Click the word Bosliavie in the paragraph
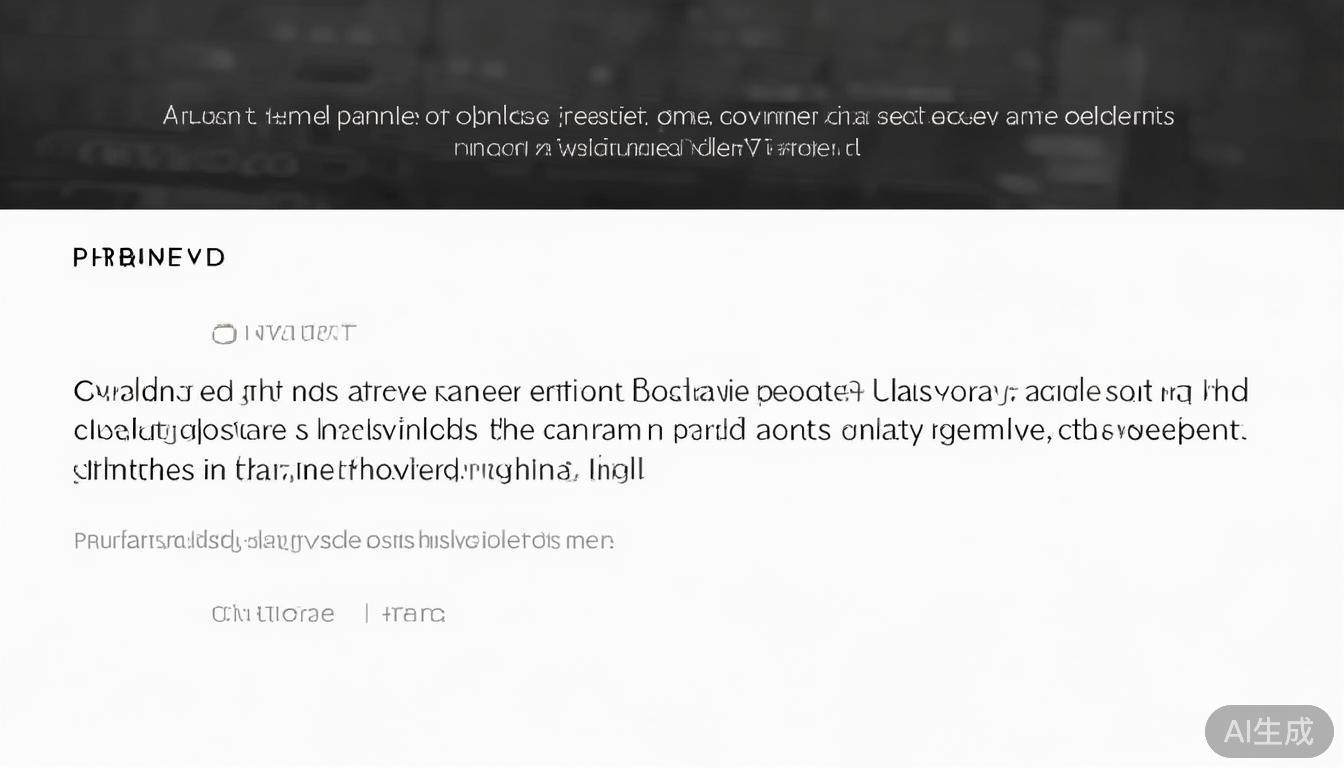 click(689, 391)
